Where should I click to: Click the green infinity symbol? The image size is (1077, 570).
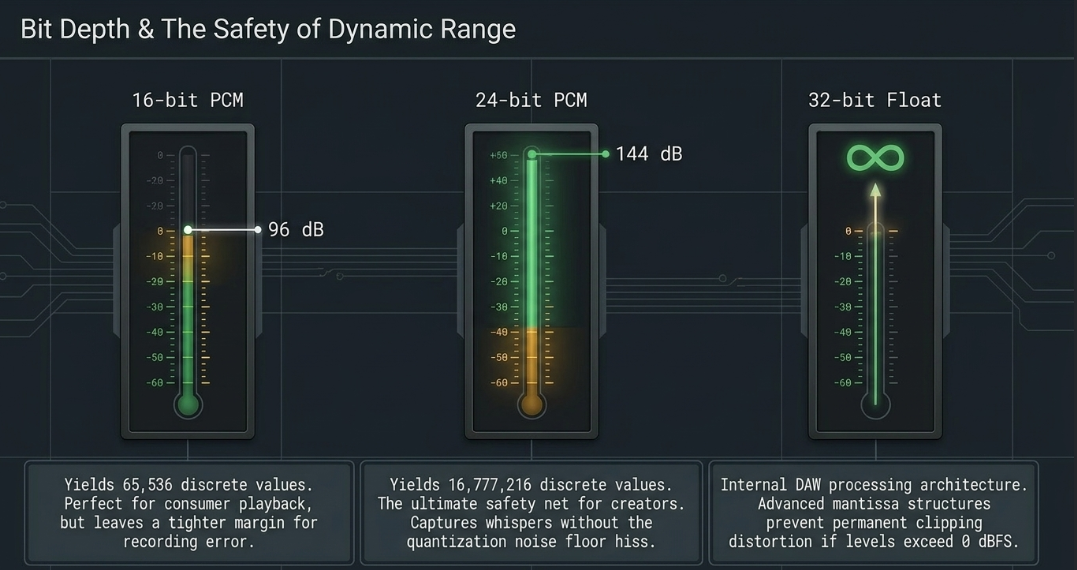[x=875, y=159]
